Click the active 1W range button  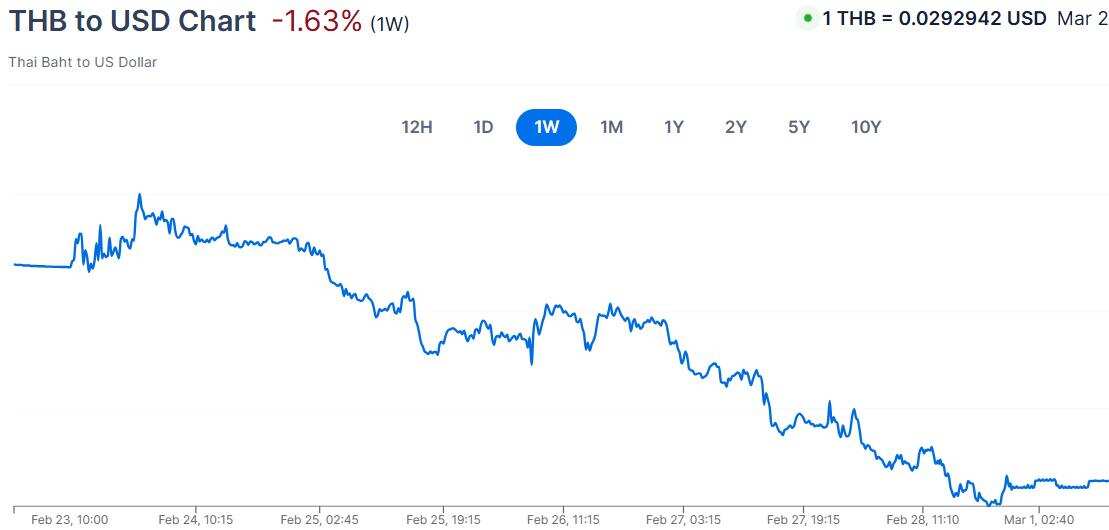point(546,127)
